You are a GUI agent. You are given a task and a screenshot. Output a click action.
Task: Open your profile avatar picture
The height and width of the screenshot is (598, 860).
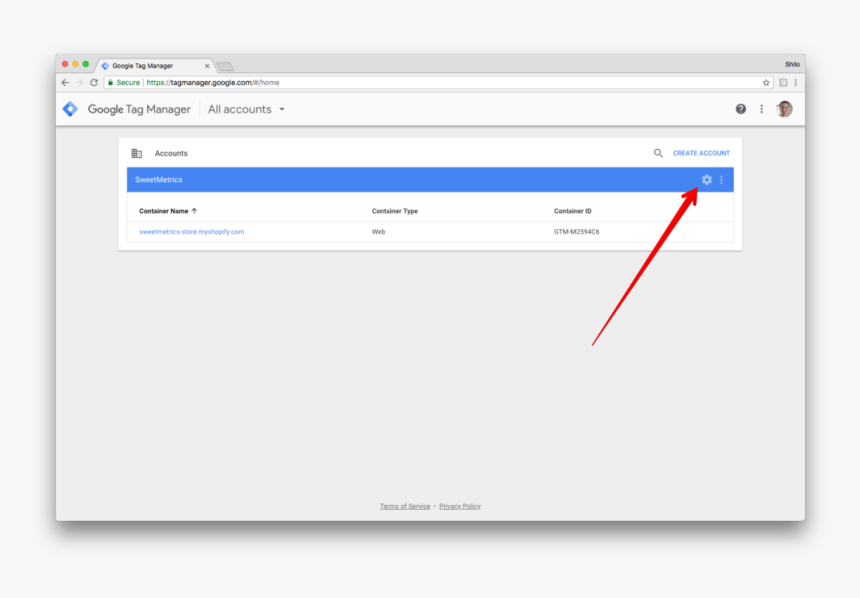tap(784, 109)
